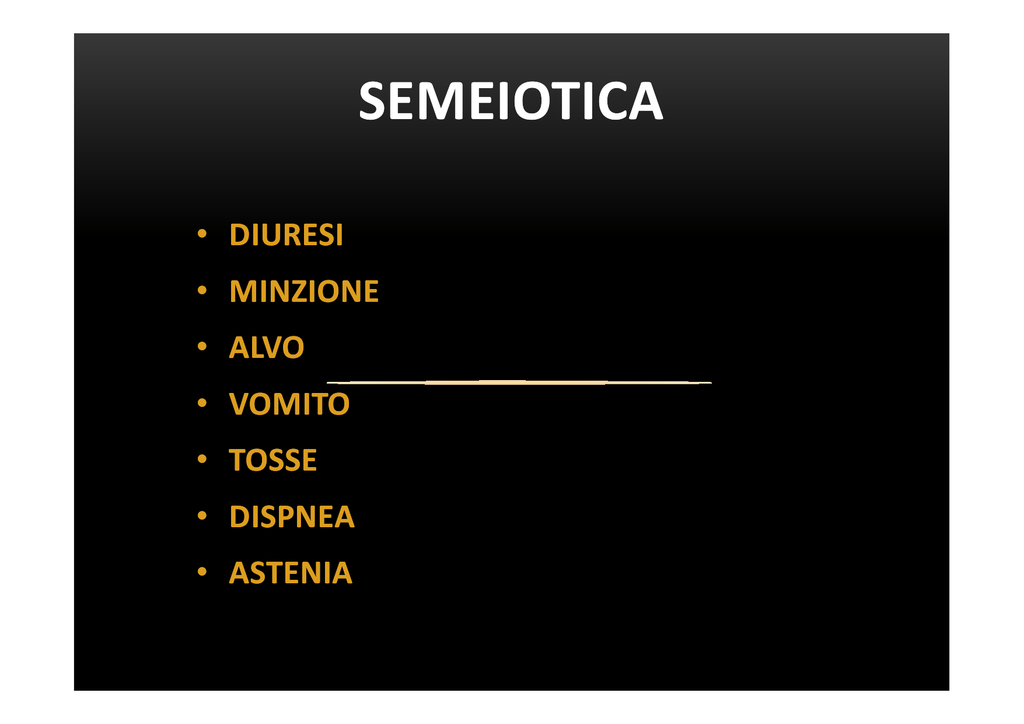This screenshot has width=1024, height=724.
Task: Click the SEMEIOTICA slide title
Action: pyautogui.click(x=511, y=101)
